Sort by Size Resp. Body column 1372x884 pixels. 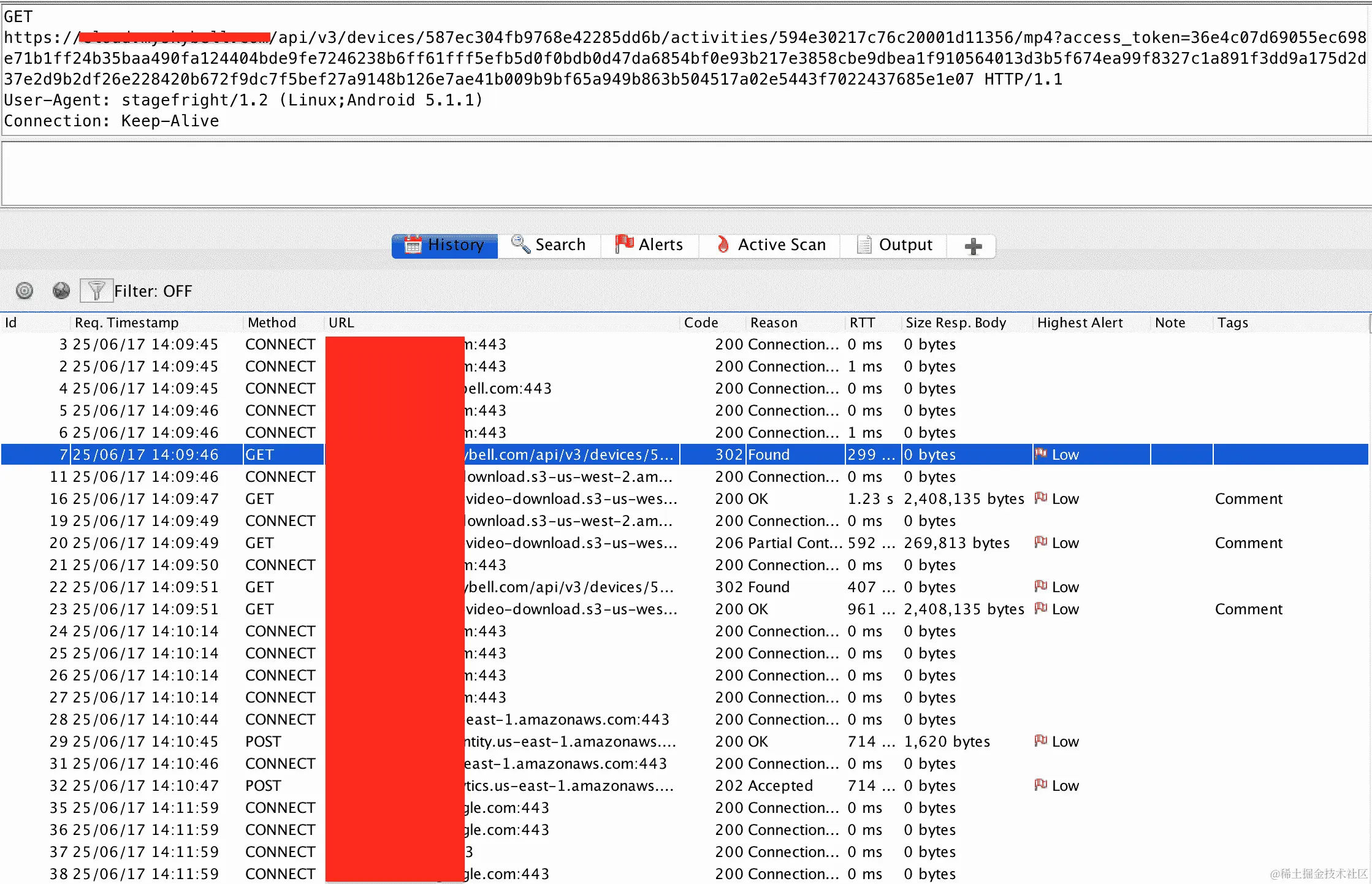click(x=955, y=322)
